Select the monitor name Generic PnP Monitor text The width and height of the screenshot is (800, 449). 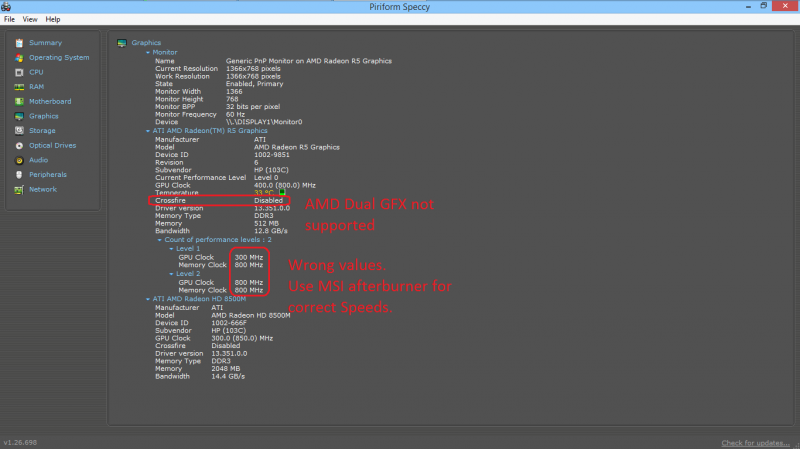pos(309,61)
